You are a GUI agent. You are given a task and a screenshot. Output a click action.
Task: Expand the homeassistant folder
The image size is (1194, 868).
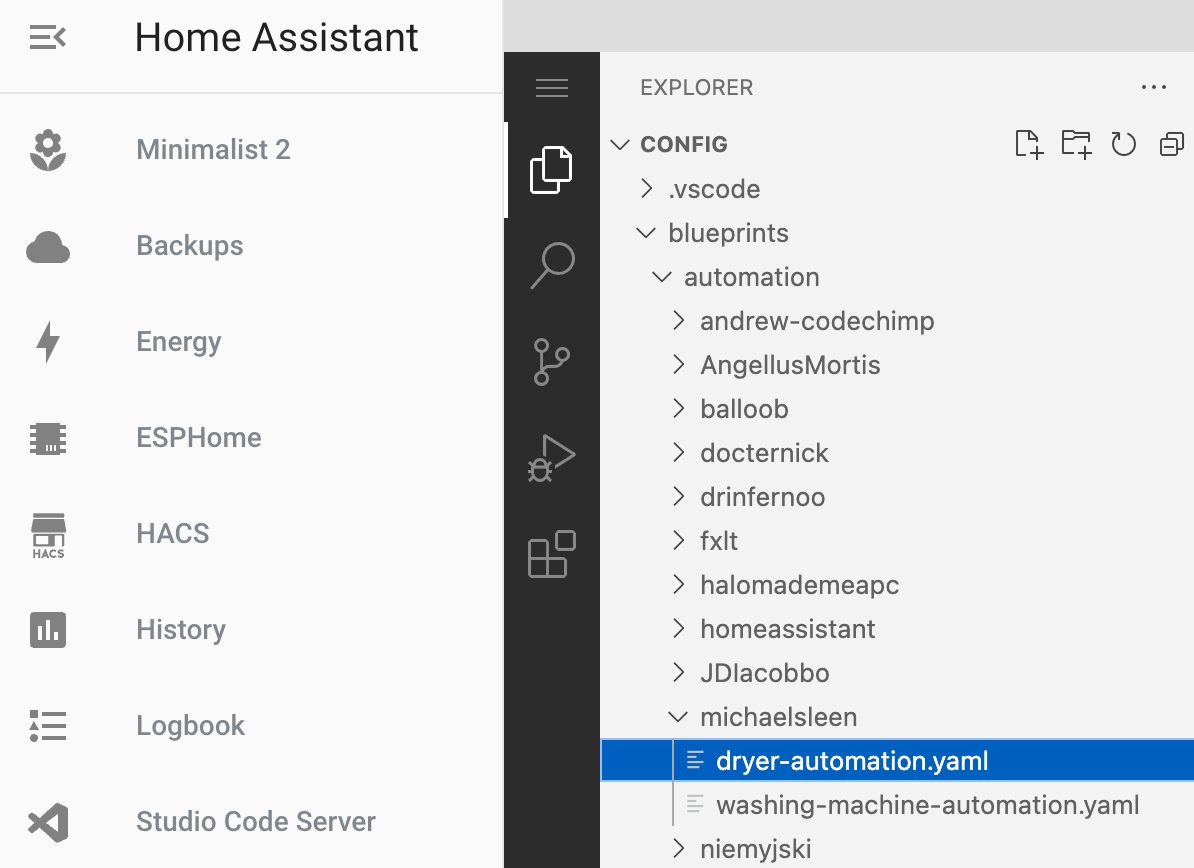point(679,629)
